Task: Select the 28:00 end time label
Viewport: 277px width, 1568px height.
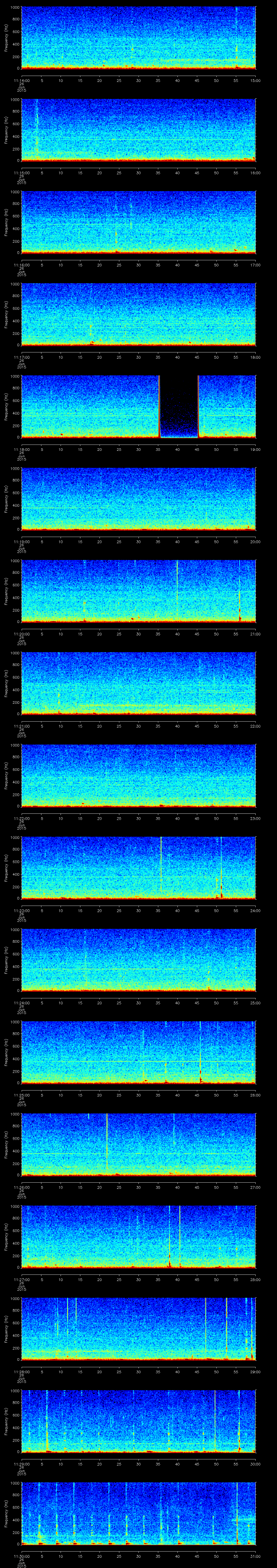Action: (256, 1279)
